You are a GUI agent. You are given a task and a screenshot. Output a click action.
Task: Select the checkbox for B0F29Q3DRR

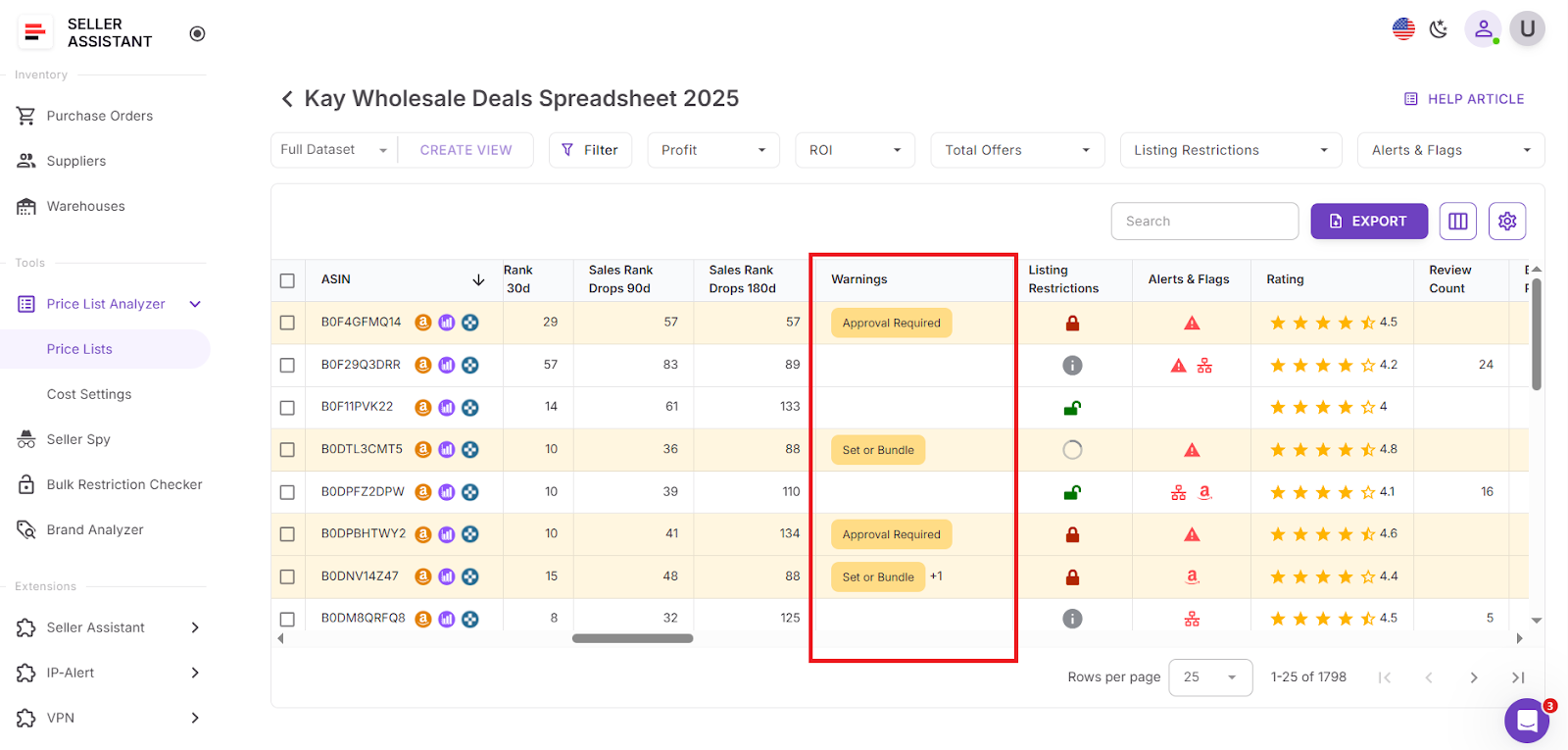(287, 365)
